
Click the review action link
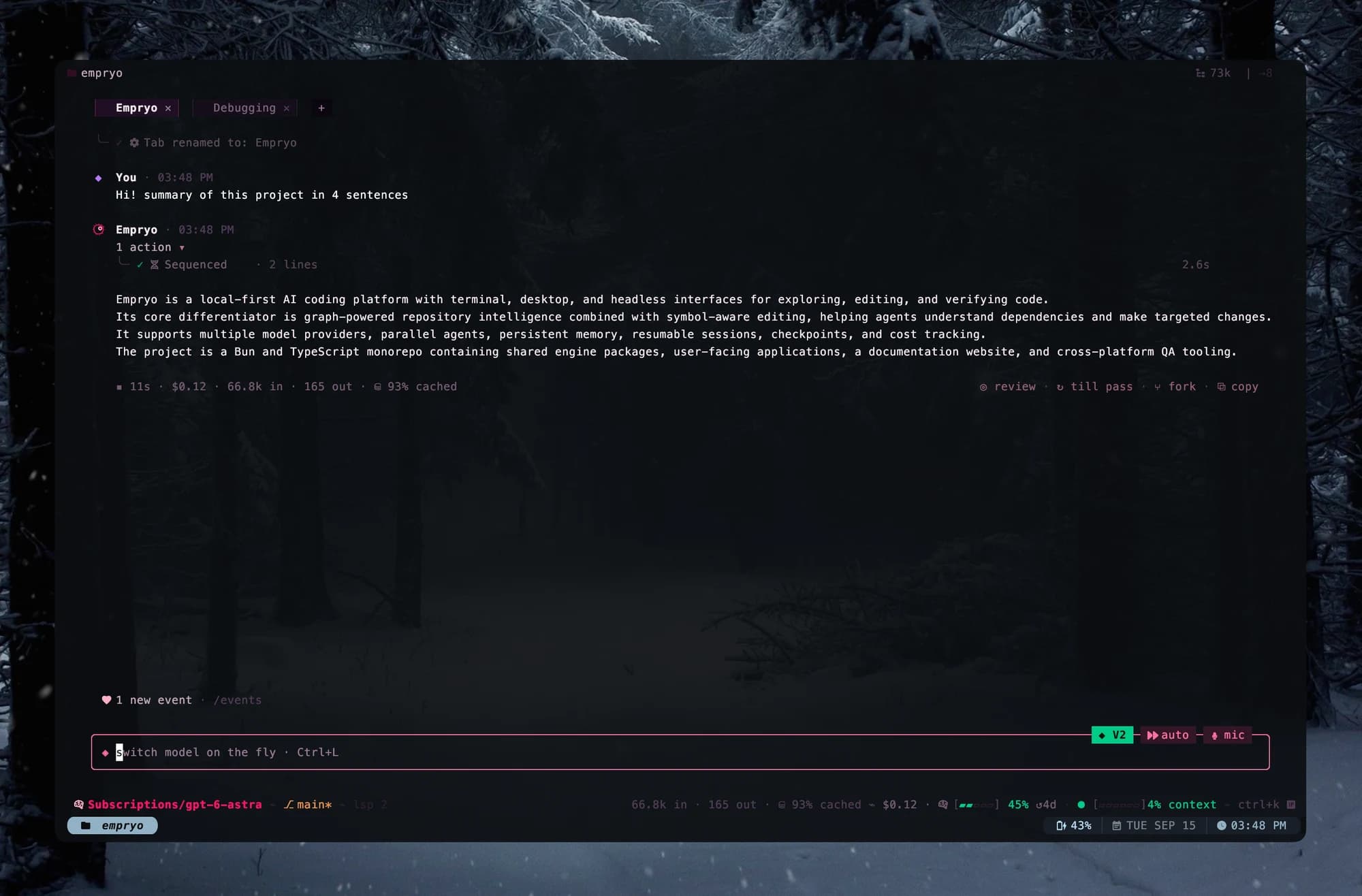1008,387
